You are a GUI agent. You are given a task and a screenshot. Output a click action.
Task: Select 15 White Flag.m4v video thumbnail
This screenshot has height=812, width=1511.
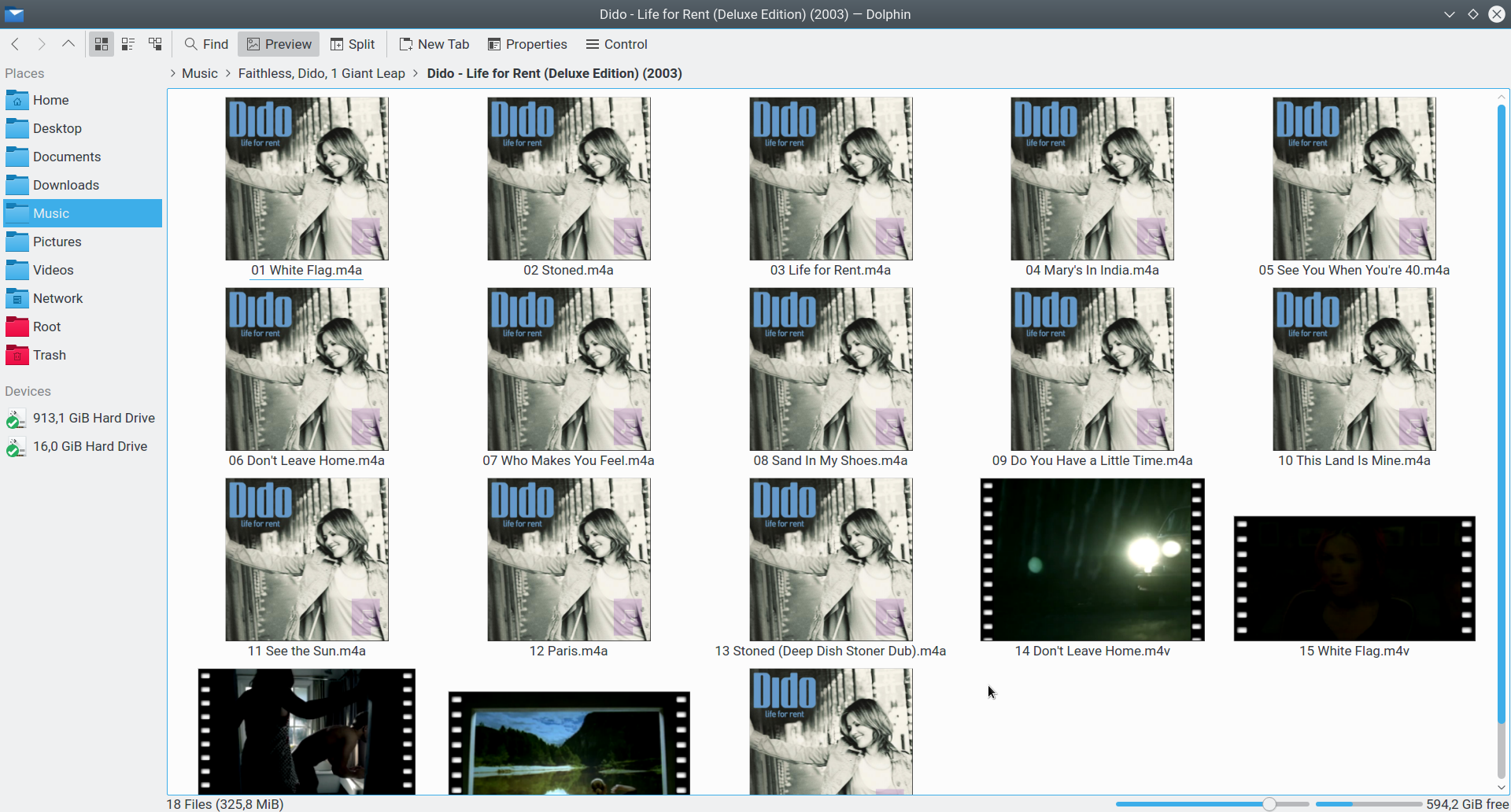(x=1354, y=578)
